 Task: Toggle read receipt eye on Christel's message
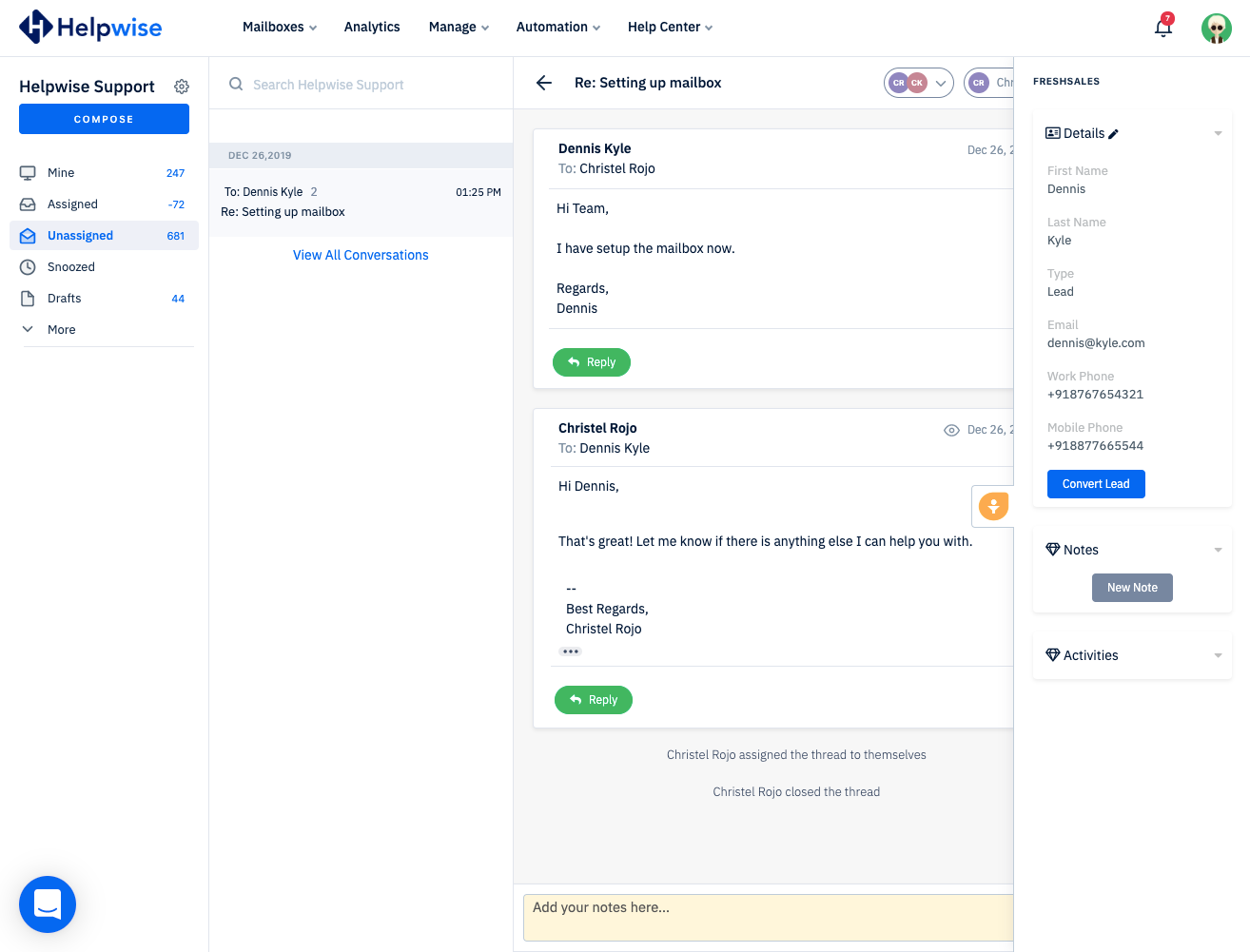tap(951, 430)
